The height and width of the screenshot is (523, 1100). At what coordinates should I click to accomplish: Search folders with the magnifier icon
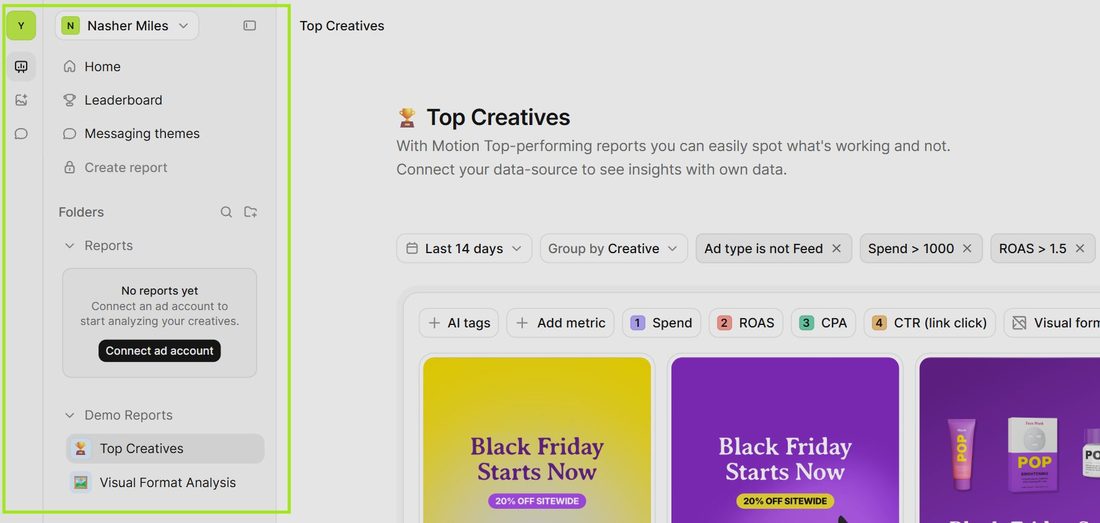point(226,212)
